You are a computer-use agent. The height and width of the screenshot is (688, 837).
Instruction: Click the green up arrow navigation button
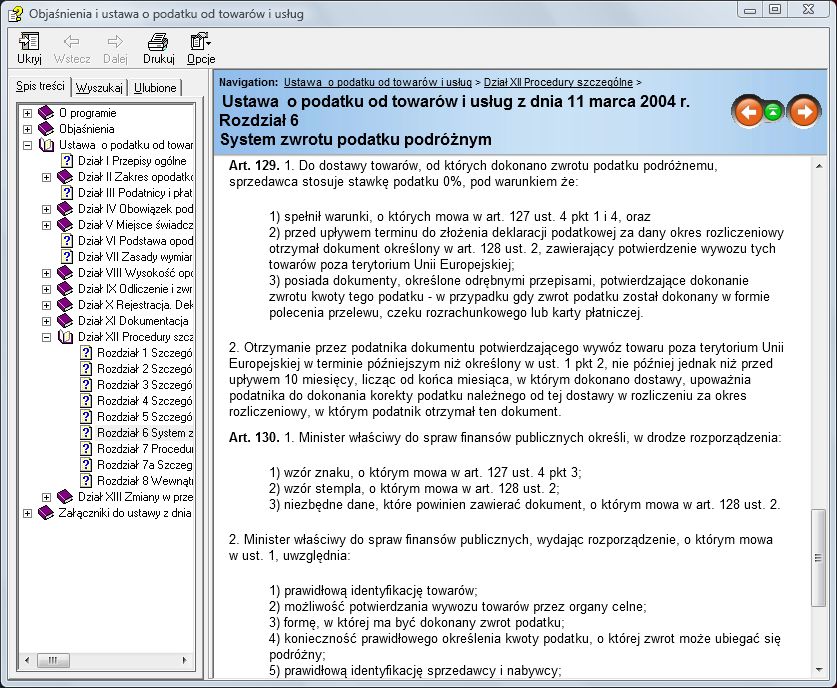774,112
